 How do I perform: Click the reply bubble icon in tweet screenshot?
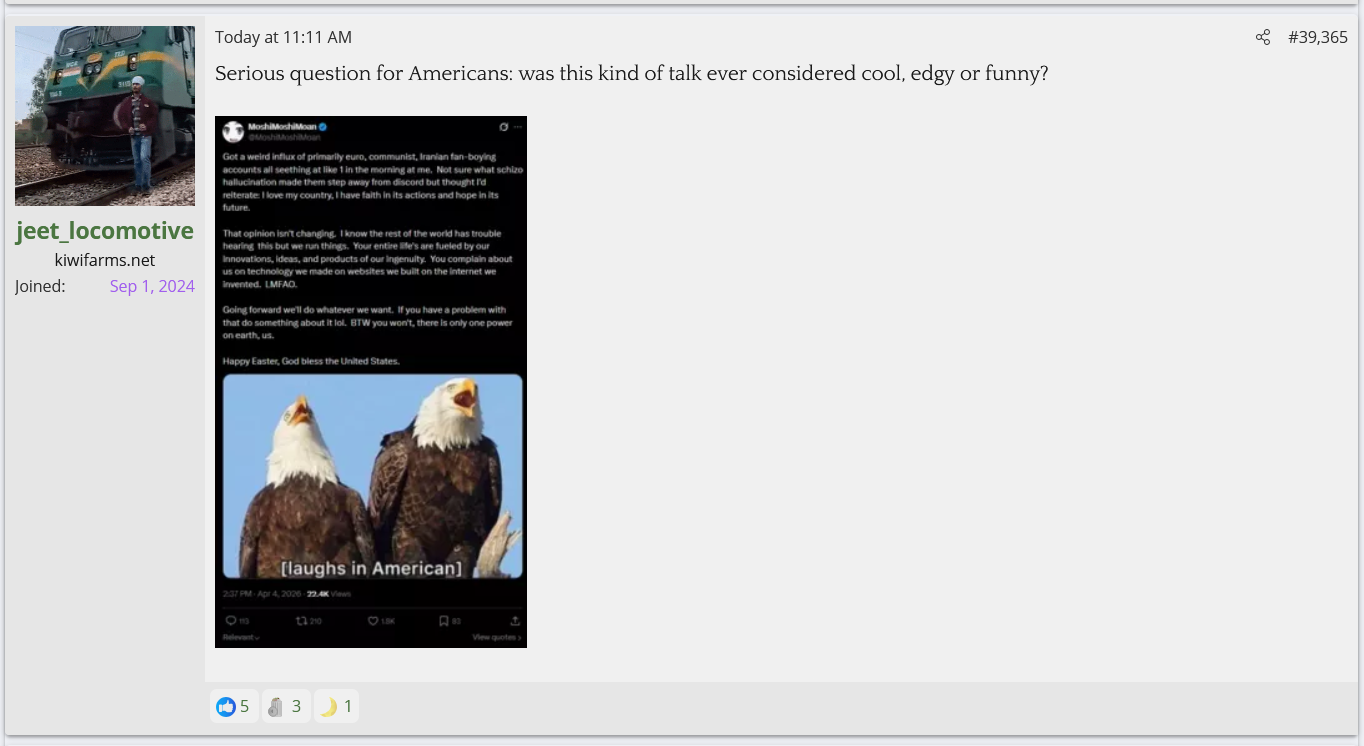pyautogui.click(x=231, y=621)
